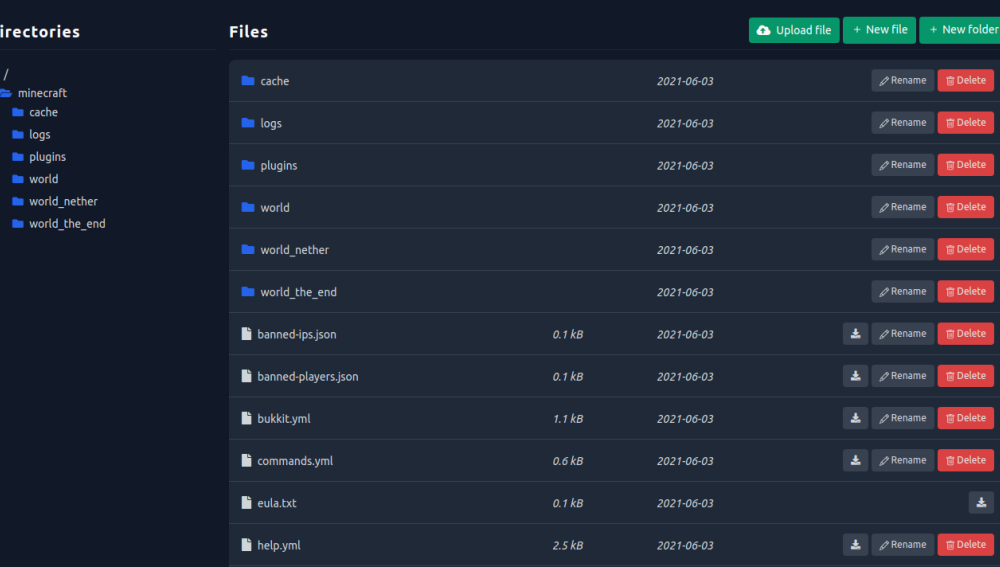Download the banned-ips.json file
Screen dimensions: 1000x567
click(x=855, y=334)
